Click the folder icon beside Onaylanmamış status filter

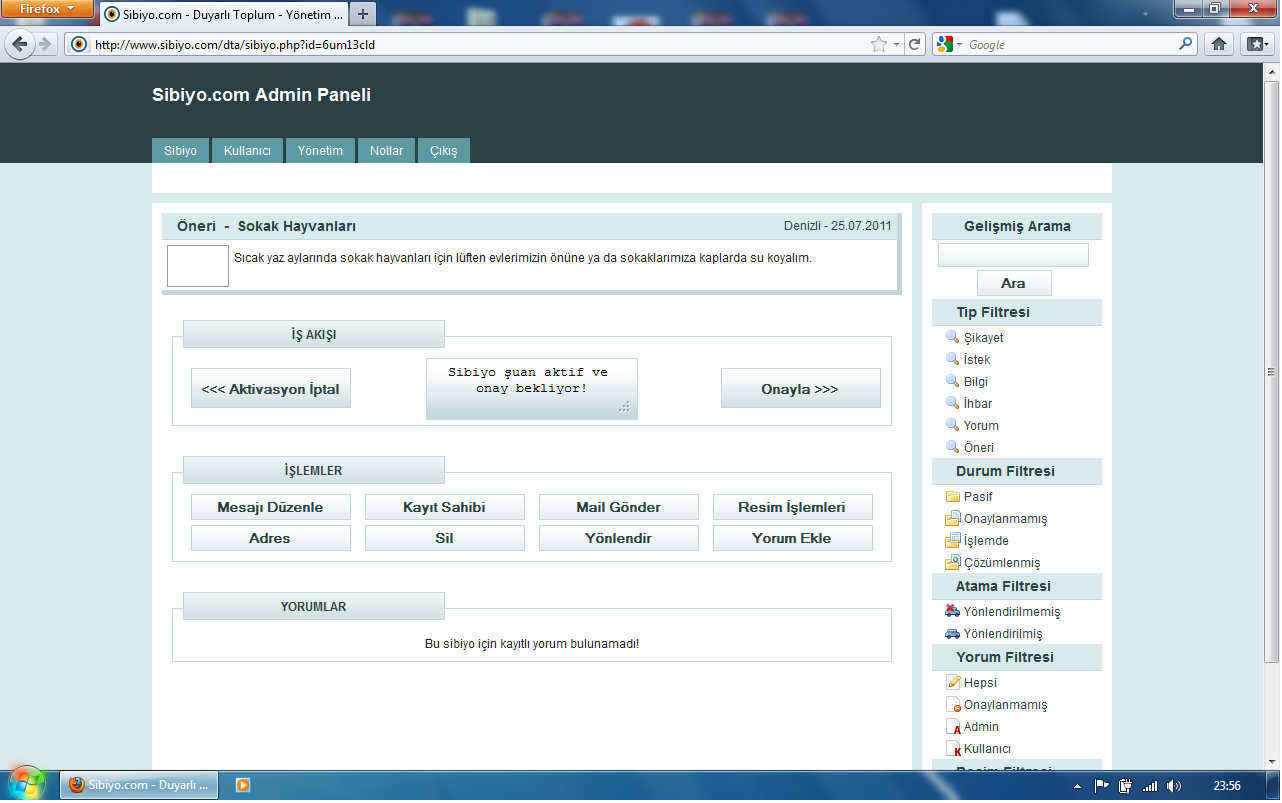point(952,519)
